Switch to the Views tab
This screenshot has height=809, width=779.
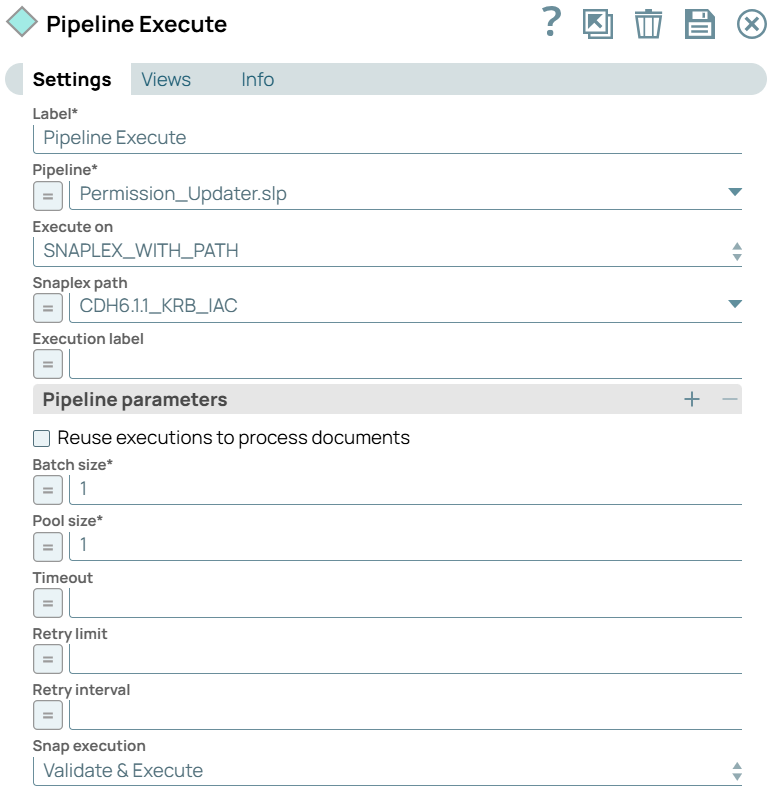point(166,79)
